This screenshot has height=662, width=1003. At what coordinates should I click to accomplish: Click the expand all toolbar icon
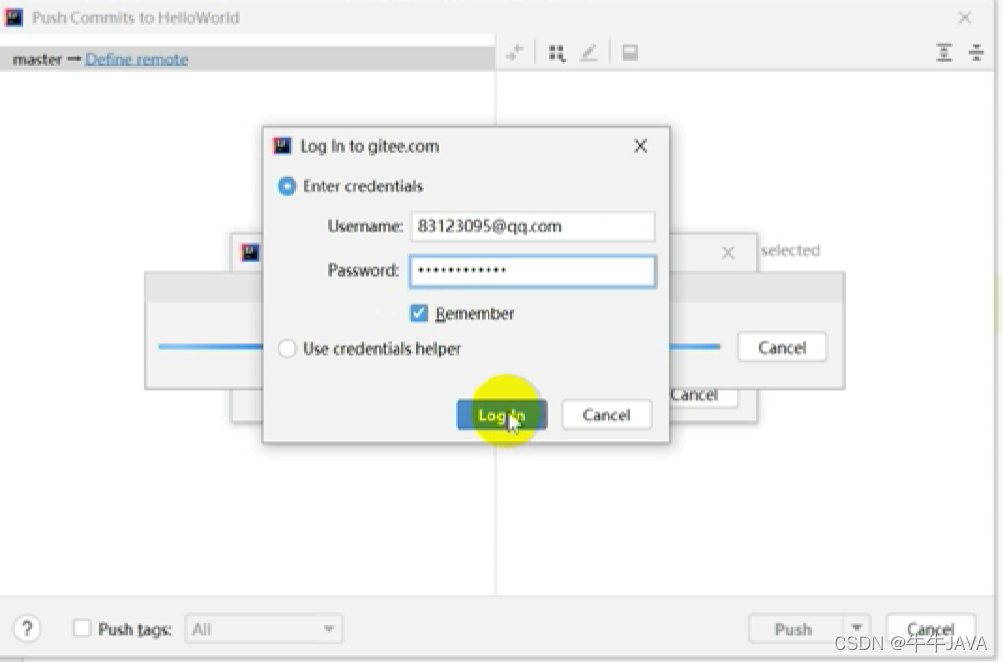[x=944, y=52]
